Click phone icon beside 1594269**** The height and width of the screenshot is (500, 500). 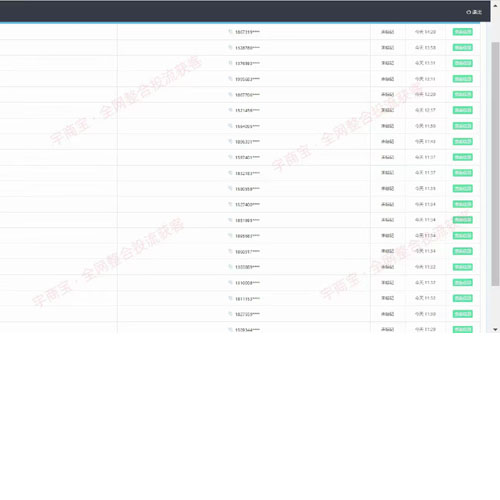pyautogui.click(x=230, y=126)
